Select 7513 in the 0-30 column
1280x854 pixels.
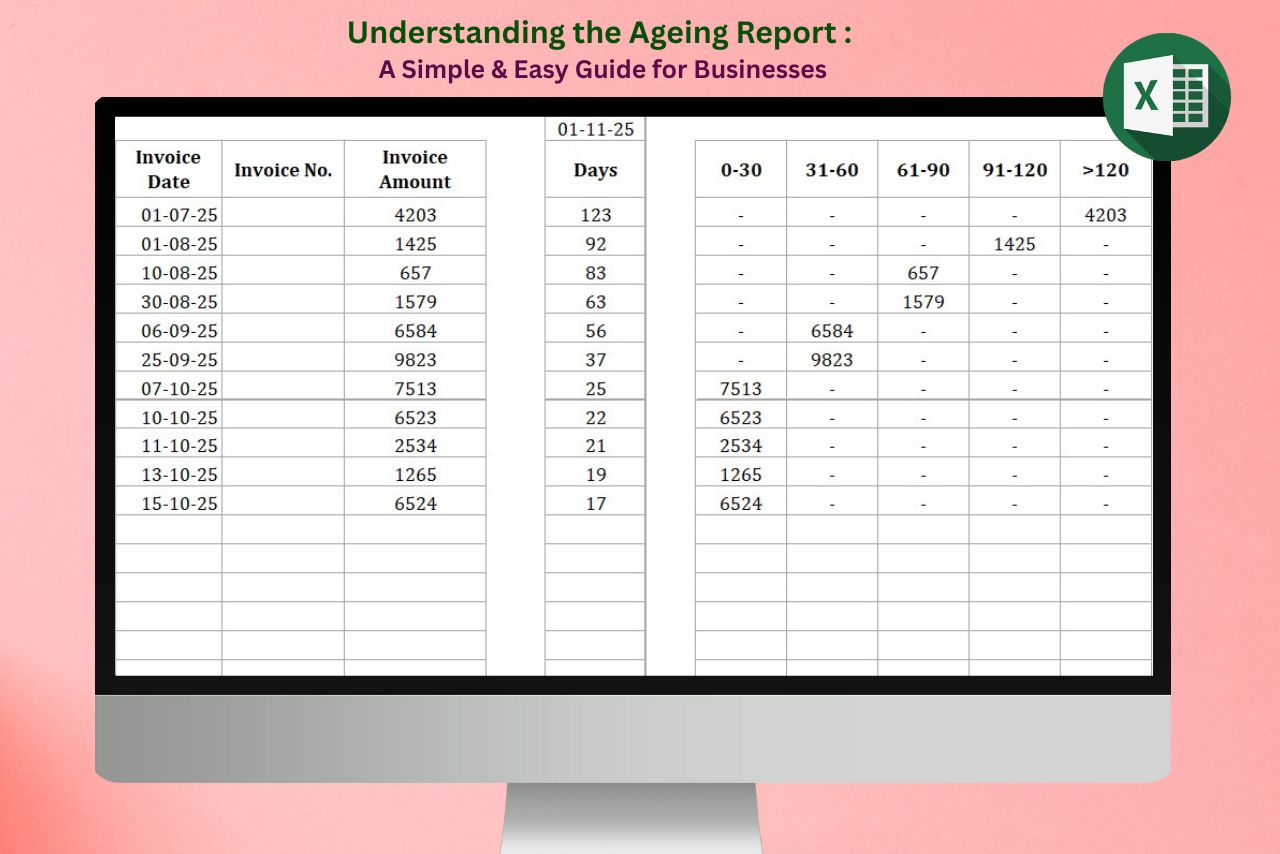pyautogui.click(x=741, y=388)
